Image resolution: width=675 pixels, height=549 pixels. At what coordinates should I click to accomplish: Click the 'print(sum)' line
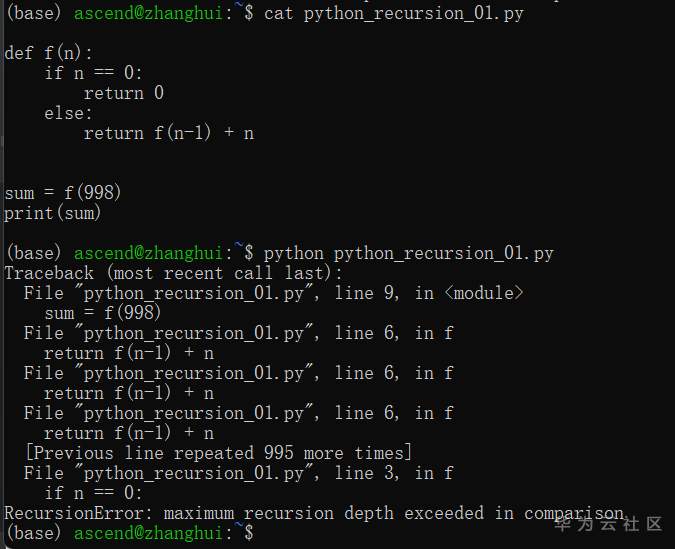click(x=53, y=213)
